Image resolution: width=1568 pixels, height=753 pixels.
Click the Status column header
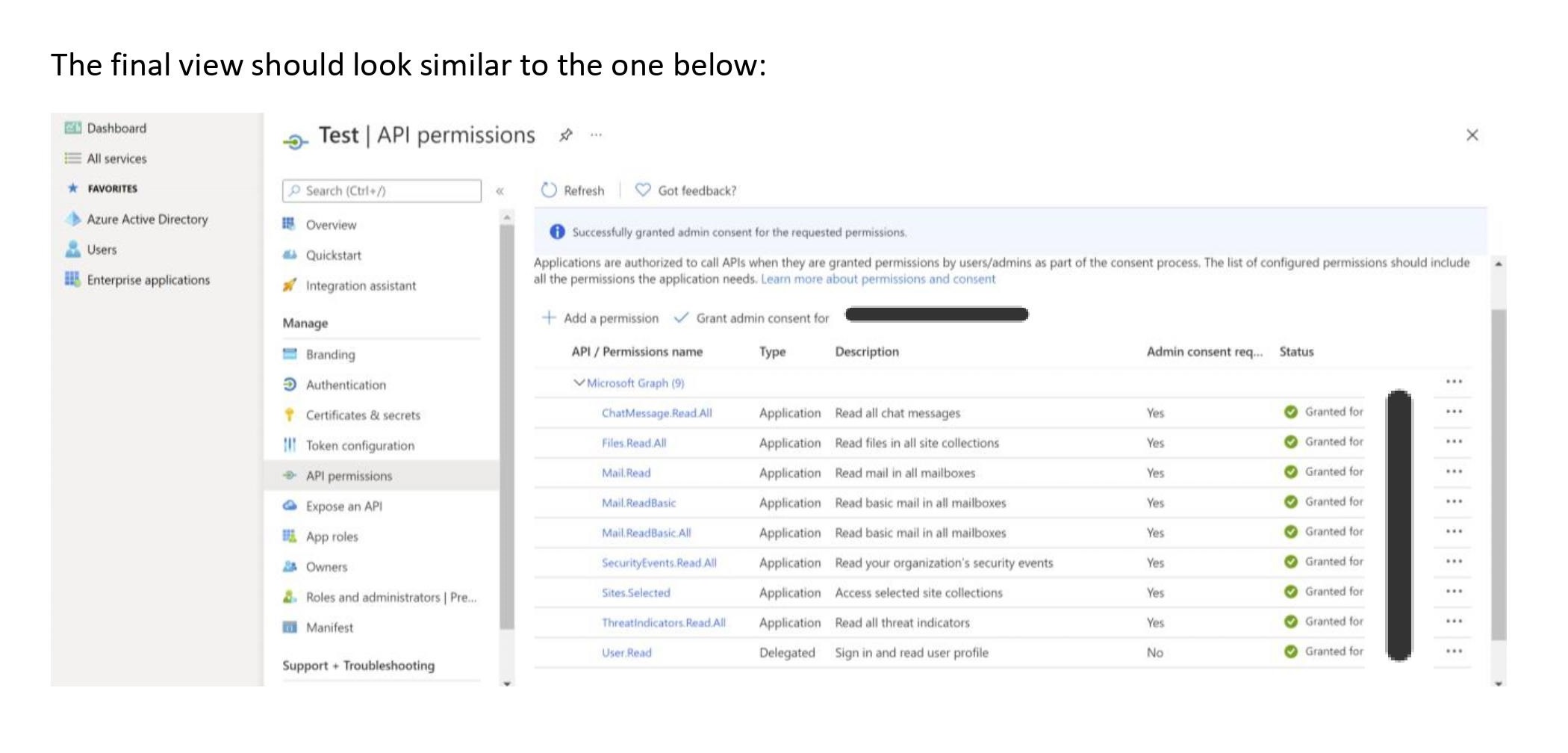pyautogui.click(x=1296, y=352)
